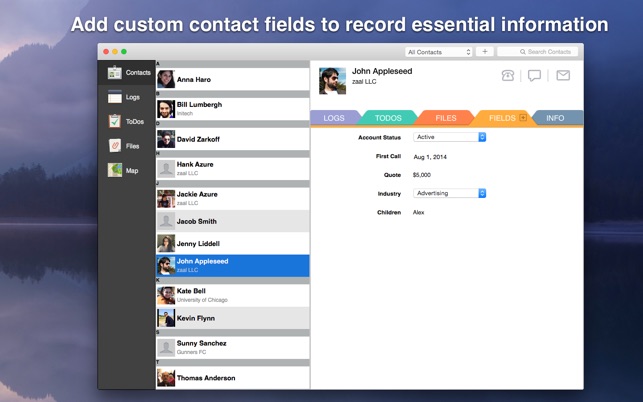
Task: Select contact Bill Lumbergh
Action: (233, 109)
